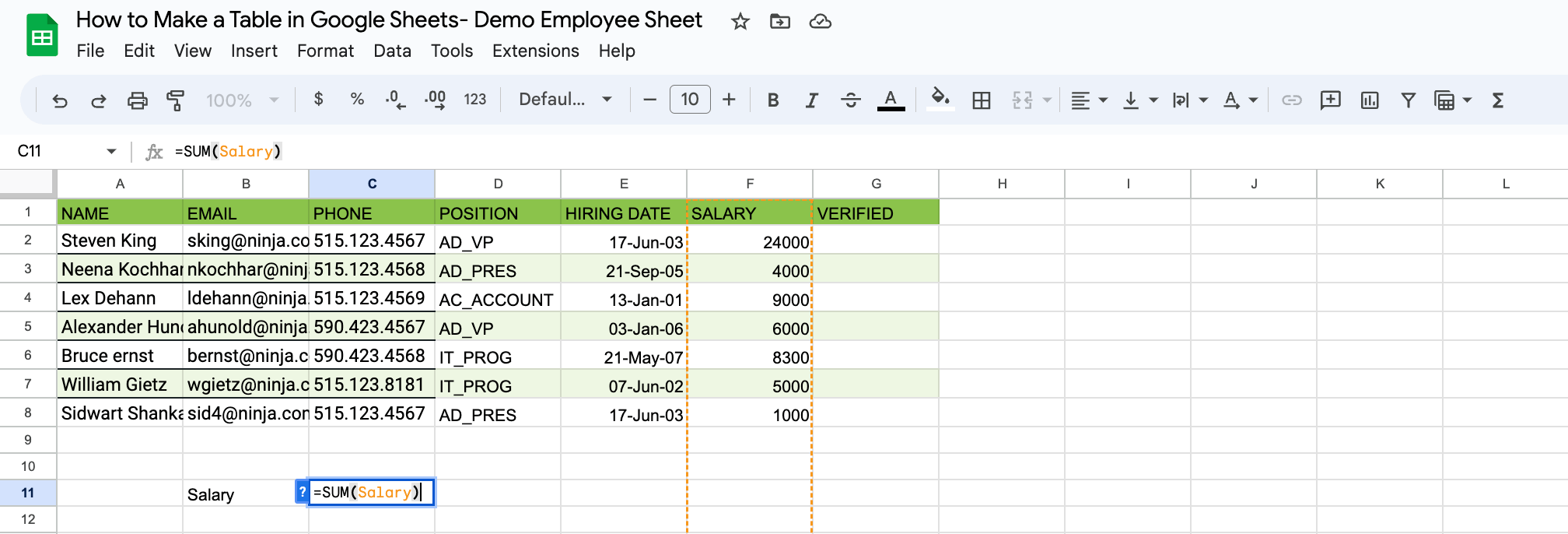Click the Format as currency button
The height and width of the screenshot is (534, 1568).
pyautogui.click(x=318, y=100)
